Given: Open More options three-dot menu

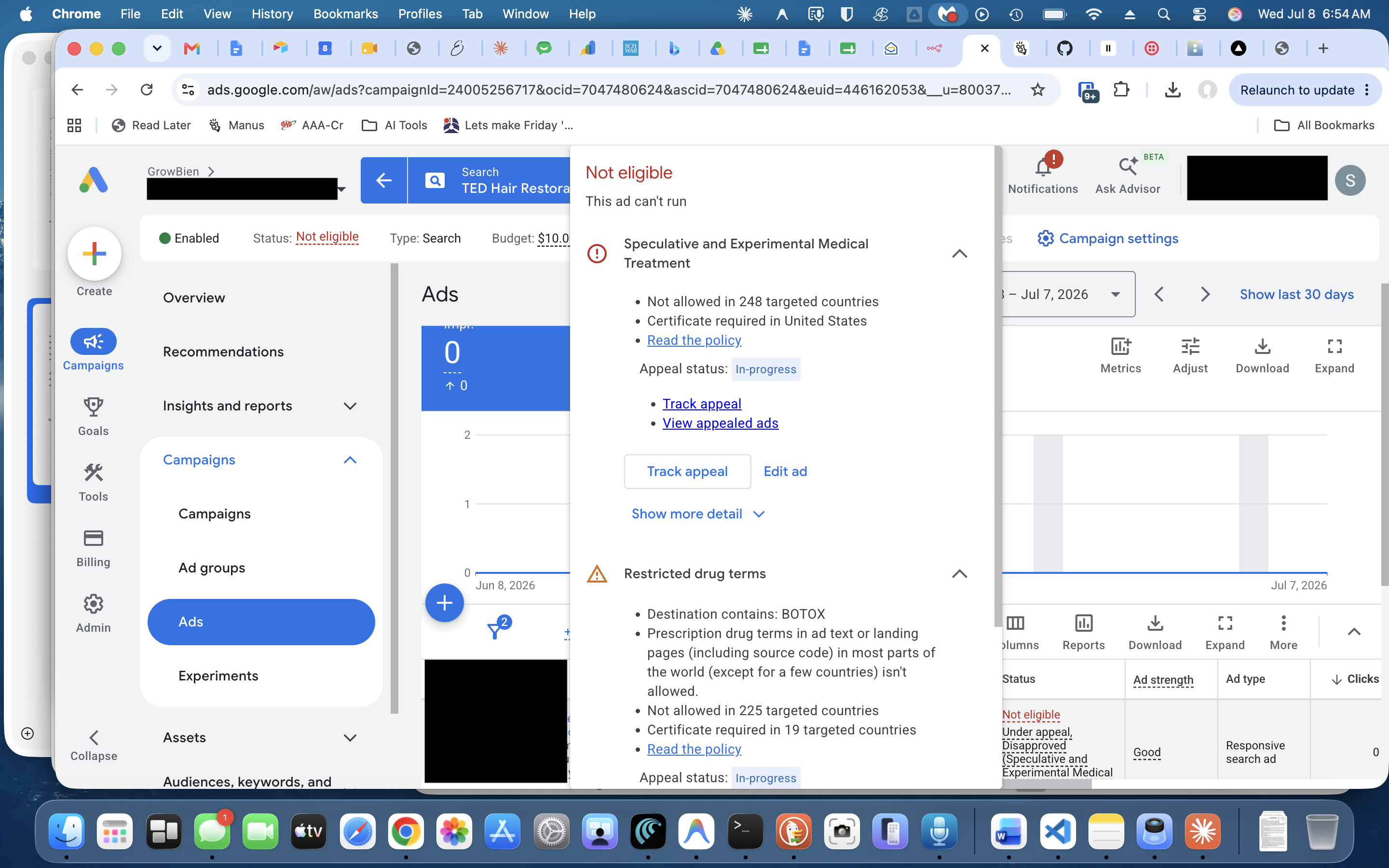Looking at the screenshot, I should click(1283, 623).
